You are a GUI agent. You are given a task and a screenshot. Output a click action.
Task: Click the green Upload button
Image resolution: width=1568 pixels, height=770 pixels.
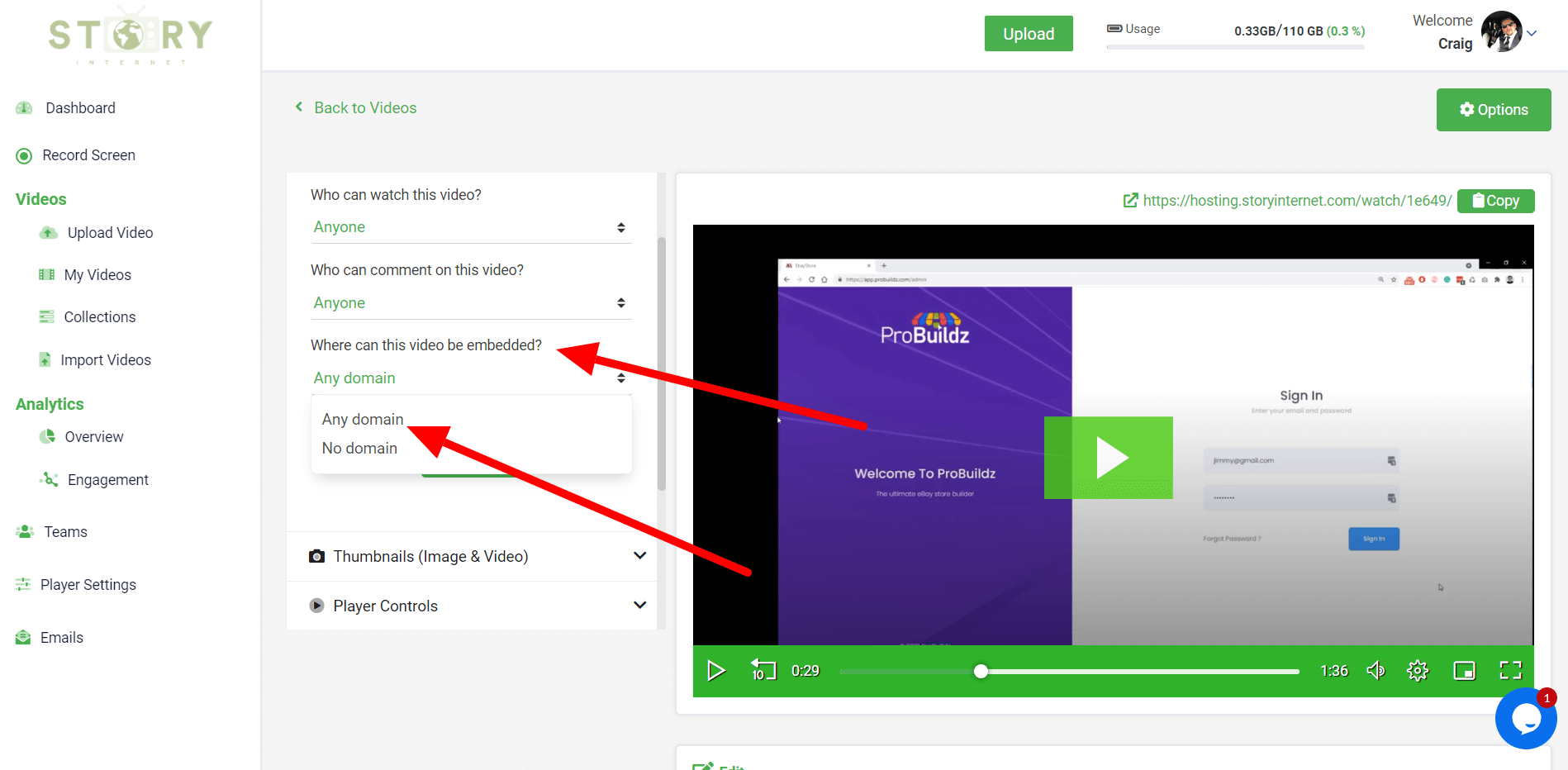[1029, 34]
